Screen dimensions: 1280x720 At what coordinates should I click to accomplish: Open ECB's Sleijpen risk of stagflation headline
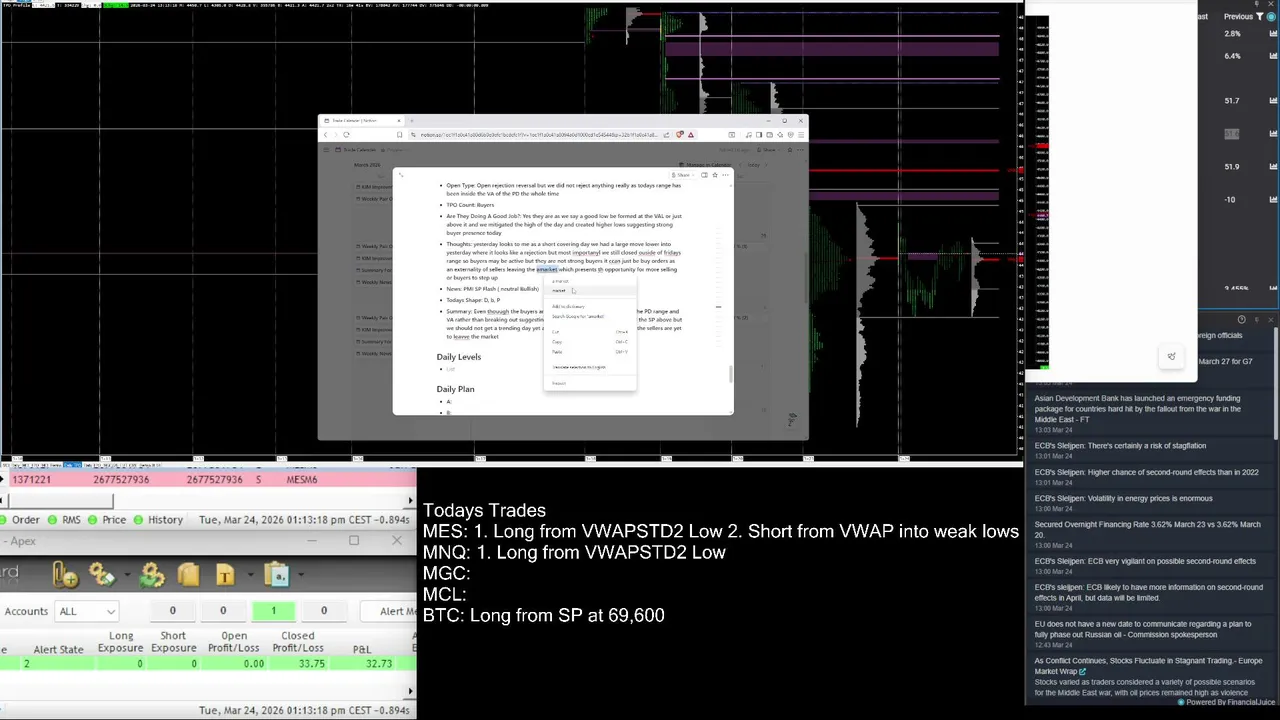point(1120,446)
